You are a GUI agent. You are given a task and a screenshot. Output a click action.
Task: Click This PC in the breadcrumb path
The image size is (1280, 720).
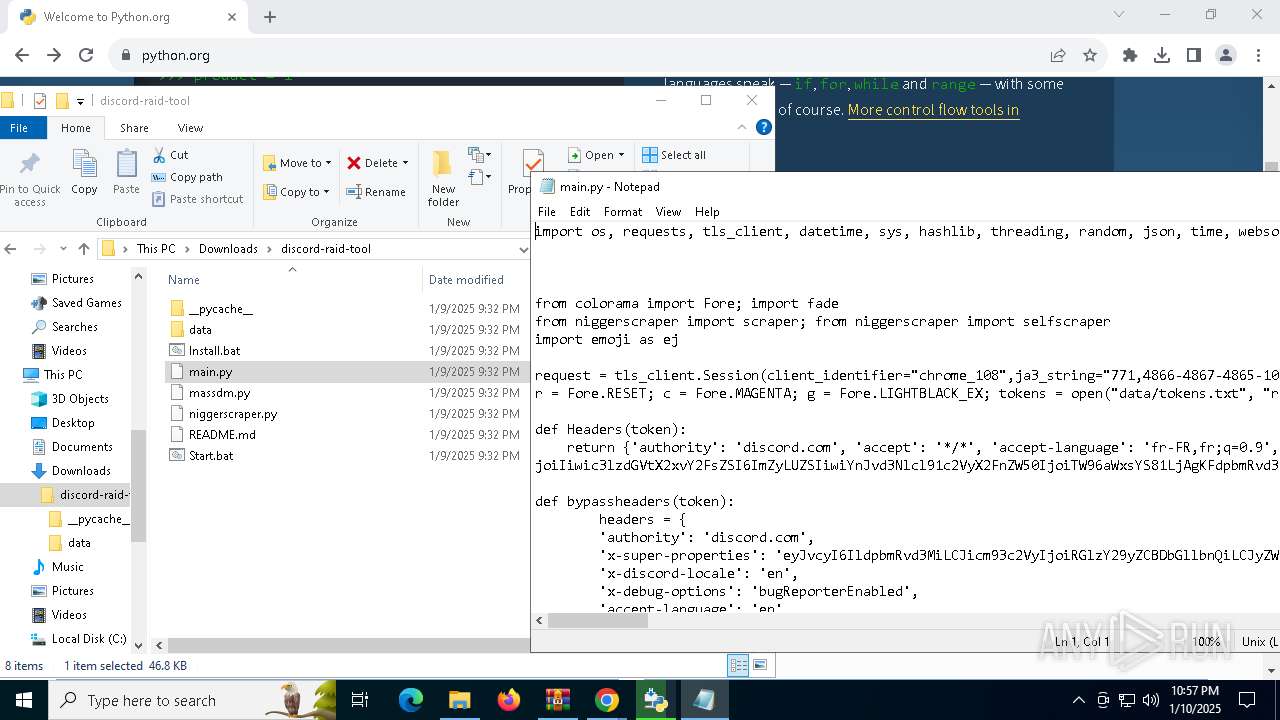click(x=156, y=249)
